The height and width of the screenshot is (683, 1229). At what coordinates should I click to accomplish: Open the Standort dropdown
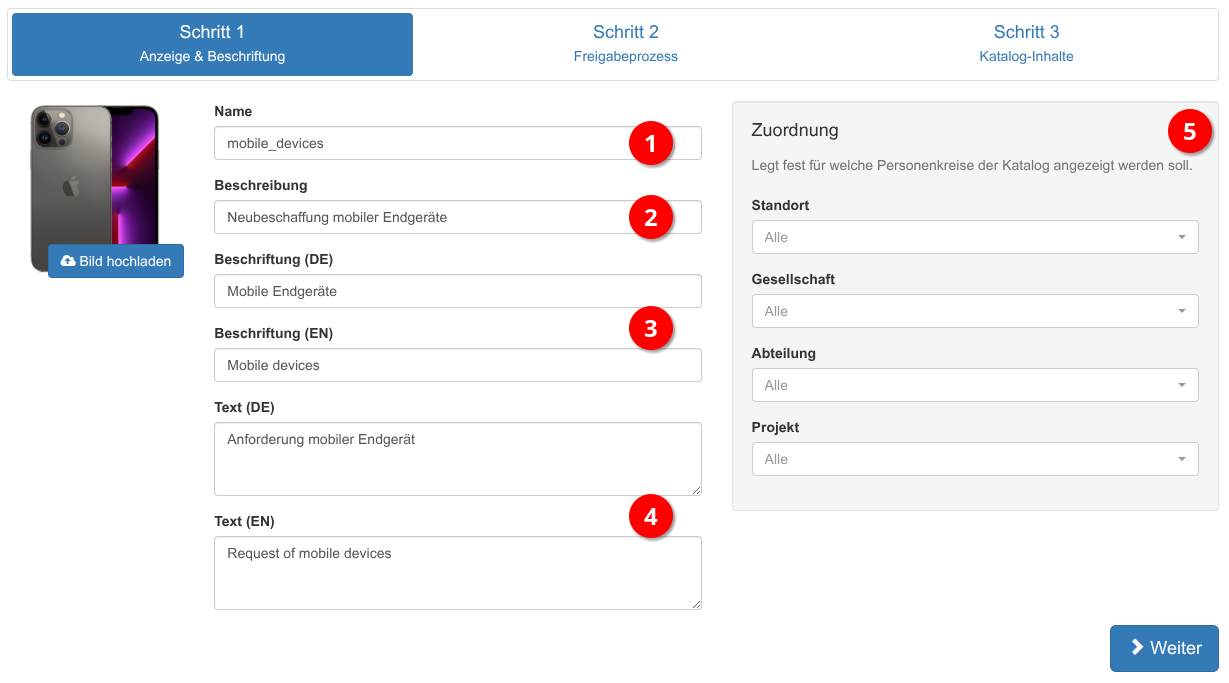point(974,237)
